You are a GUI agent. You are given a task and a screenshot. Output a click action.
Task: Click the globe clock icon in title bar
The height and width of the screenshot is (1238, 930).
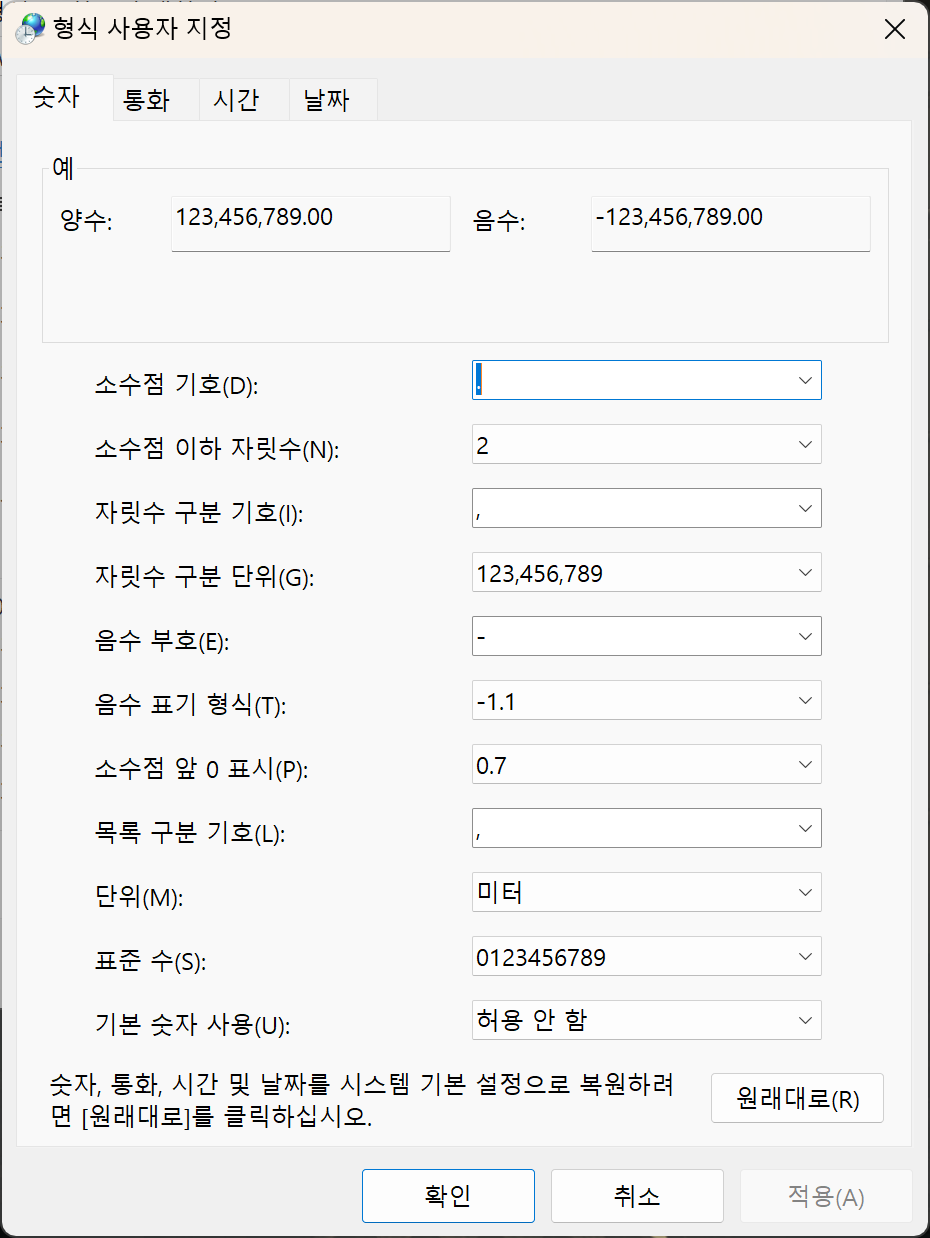click(31, 28)
